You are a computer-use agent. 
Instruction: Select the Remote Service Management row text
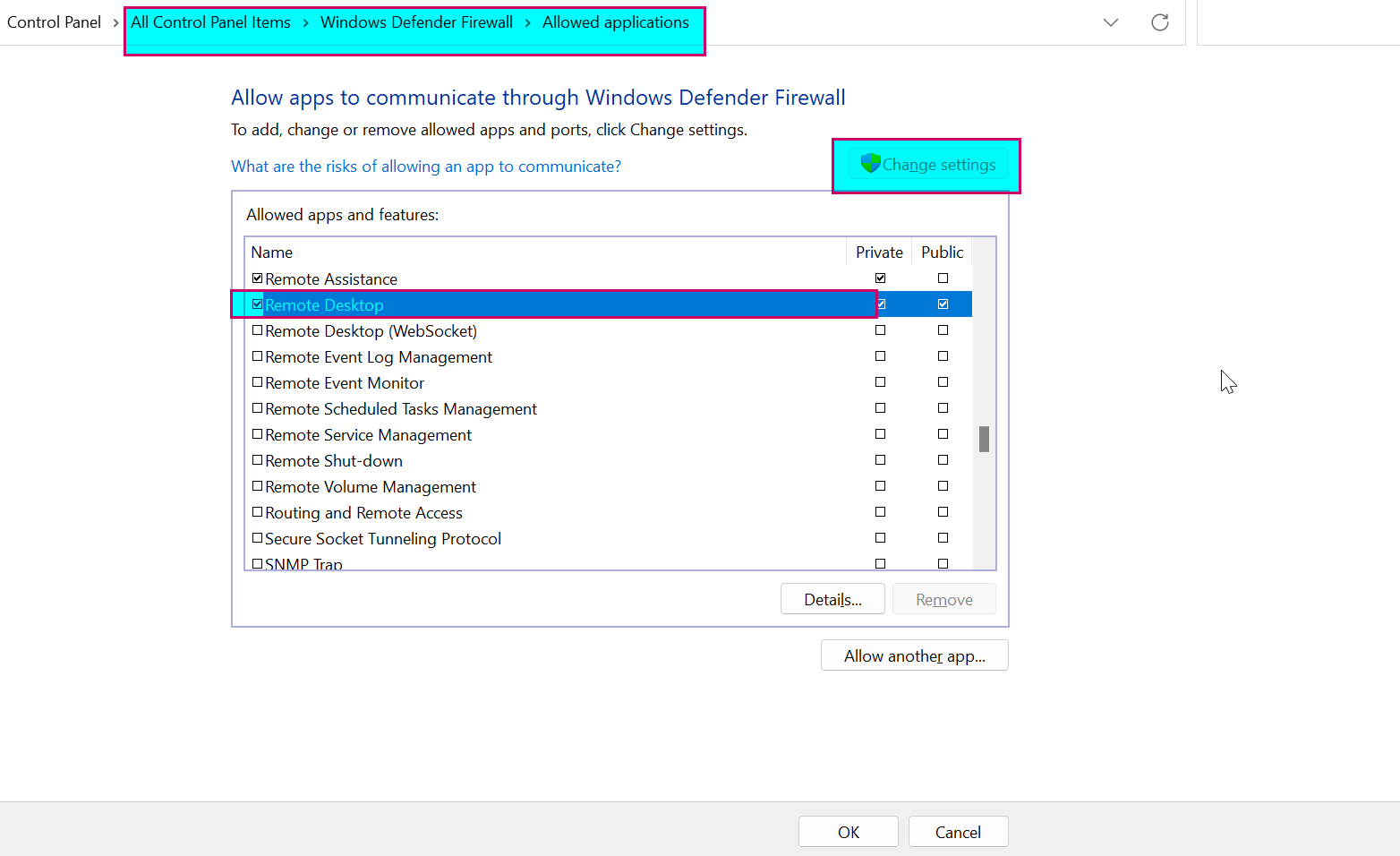368,435
